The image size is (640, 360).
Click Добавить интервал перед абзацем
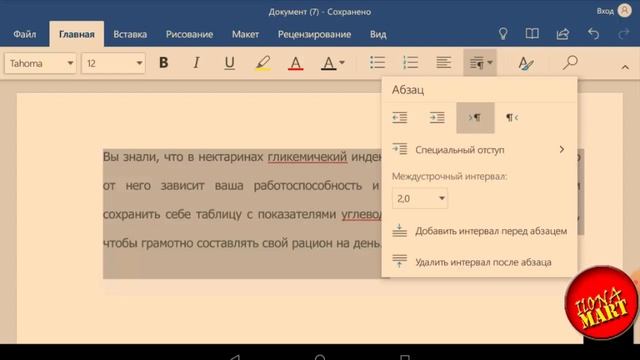click(479, 231)
